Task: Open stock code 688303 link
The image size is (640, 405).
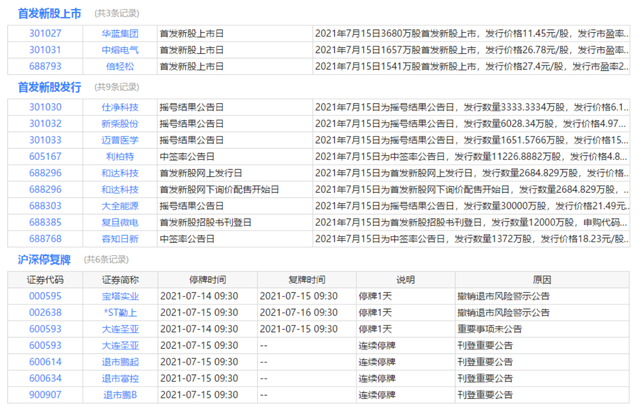Action: tap(45, 205)
